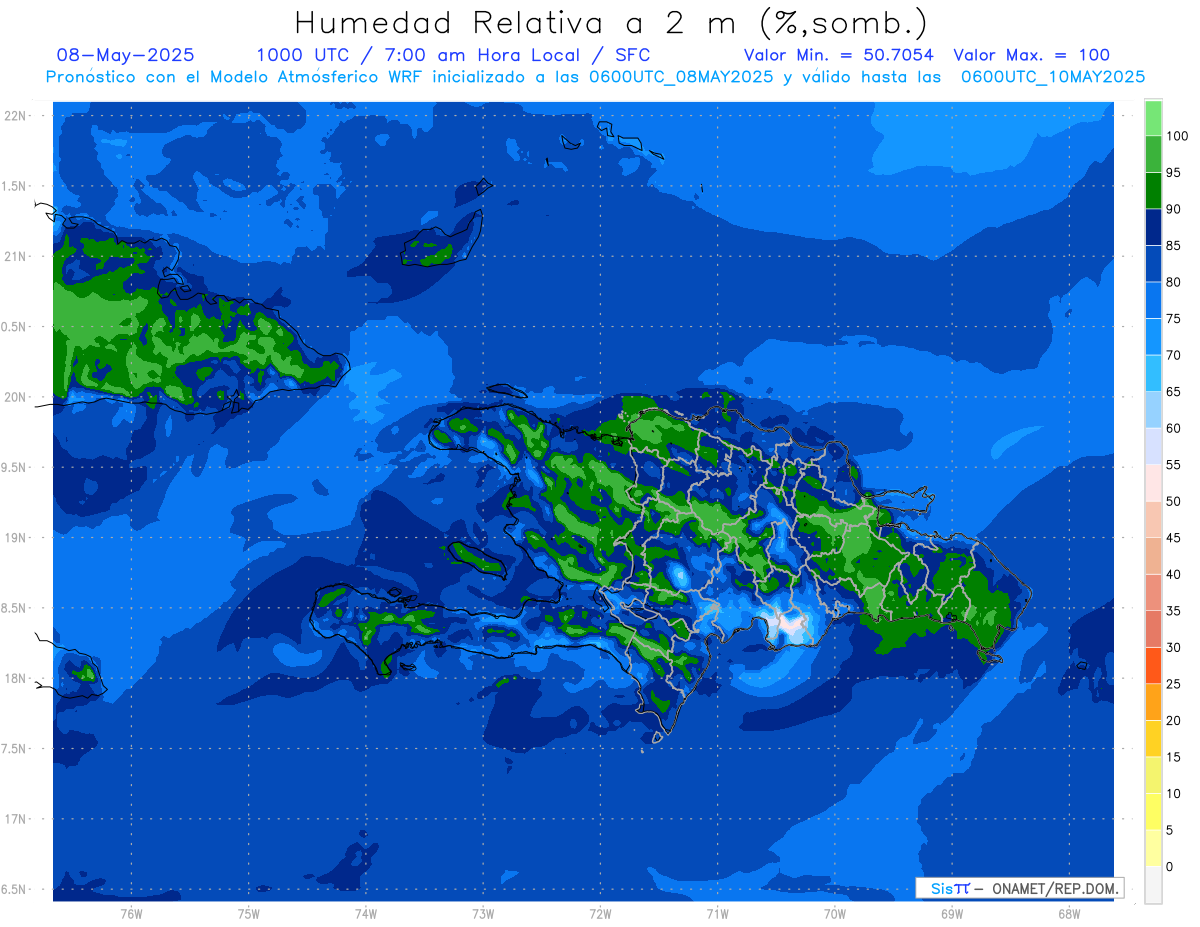Click the longitude axis label '75W'
Image resolution: width=1200 pixels, height=927 pixels.
[249, 913]
